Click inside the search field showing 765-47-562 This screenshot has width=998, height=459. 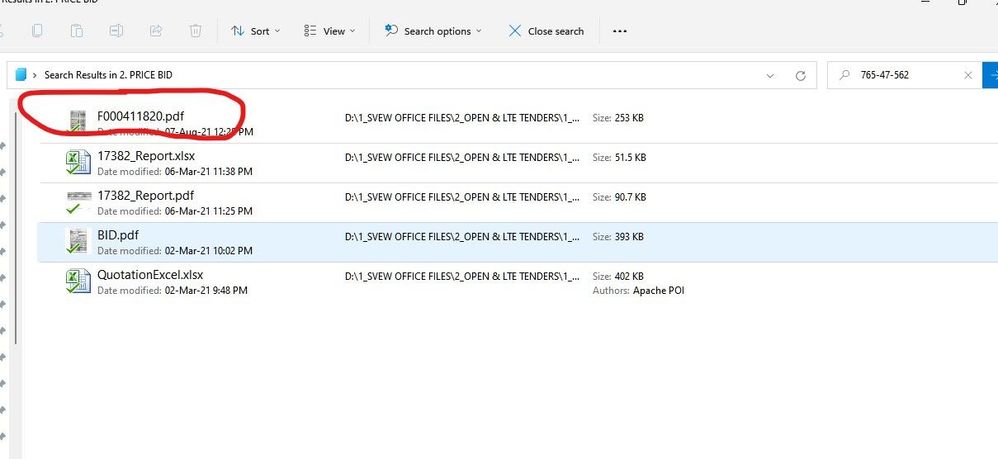885,75
